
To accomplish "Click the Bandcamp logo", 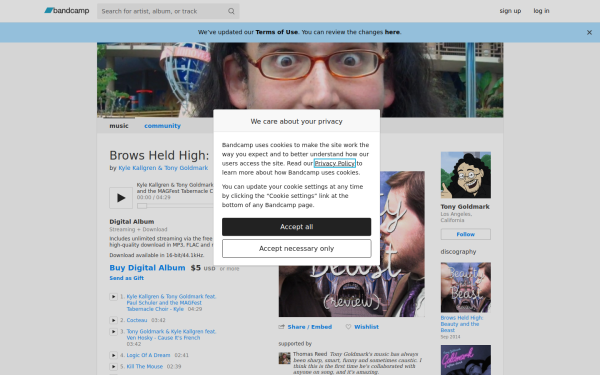I will pos(67,11).
